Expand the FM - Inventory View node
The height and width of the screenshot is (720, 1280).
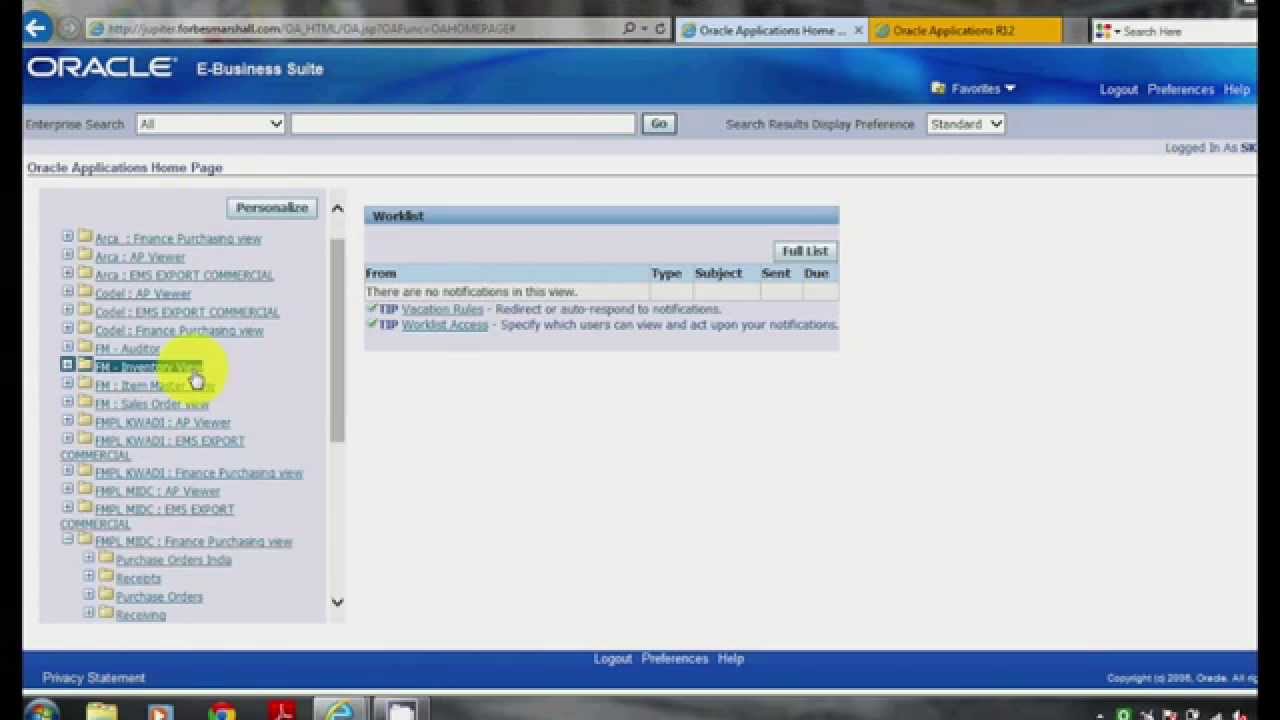click(68, 365)
